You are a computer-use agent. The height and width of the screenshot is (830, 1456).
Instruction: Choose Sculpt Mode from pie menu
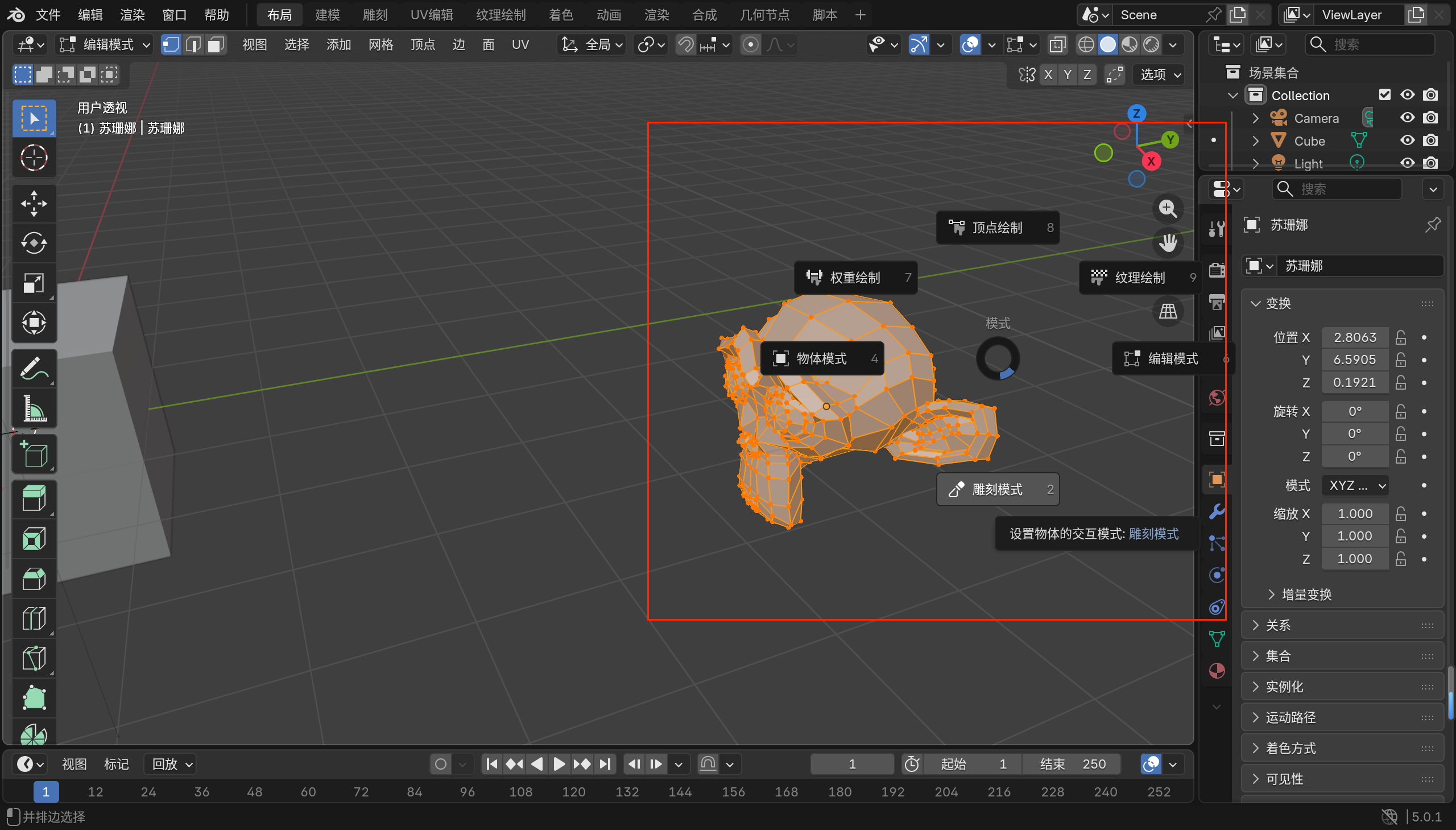click(x=997, y=489)
